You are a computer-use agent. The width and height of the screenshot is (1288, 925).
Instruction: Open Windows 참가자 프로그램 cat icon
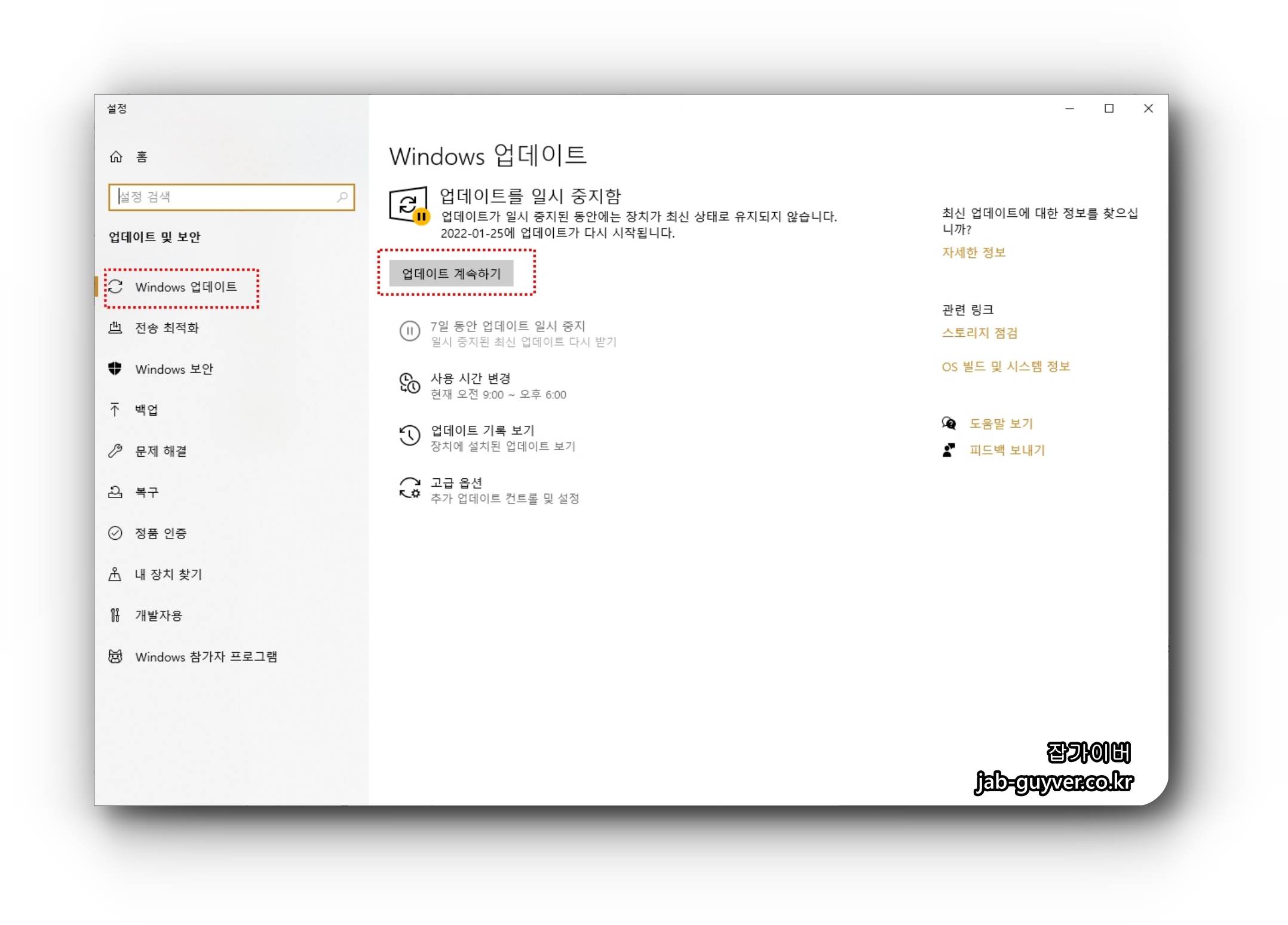(x=115, y=656)
